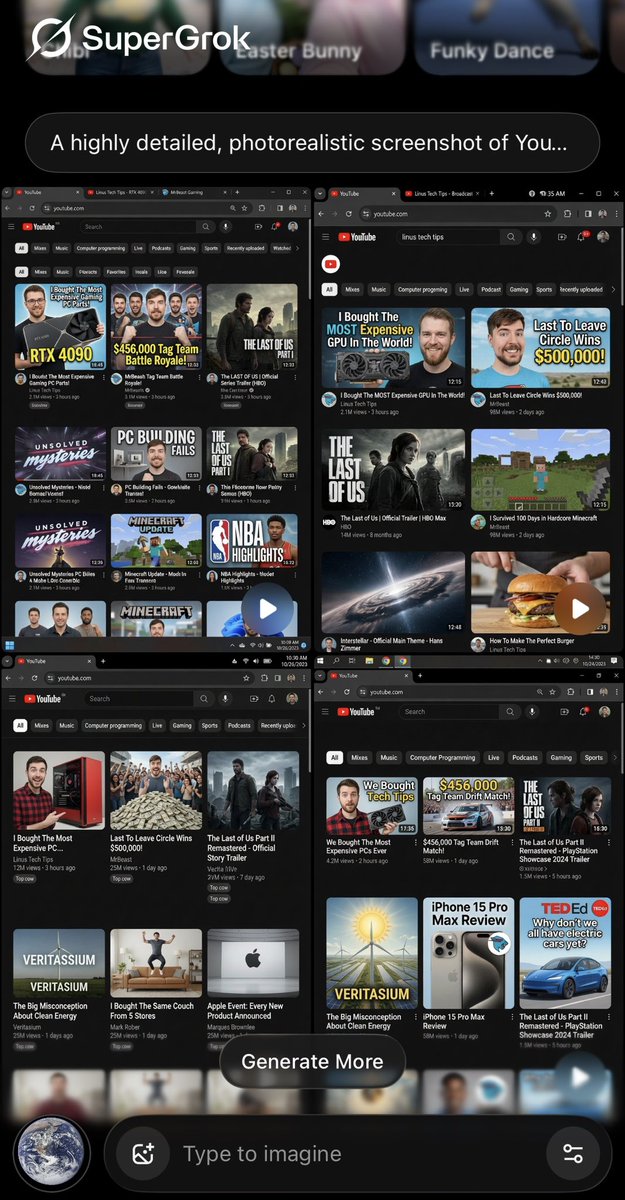This screenshot has width=625, height=1200.
Task: Click $456,000 Tag Team Battle Royale thumbnail
Action: (156, 326)
